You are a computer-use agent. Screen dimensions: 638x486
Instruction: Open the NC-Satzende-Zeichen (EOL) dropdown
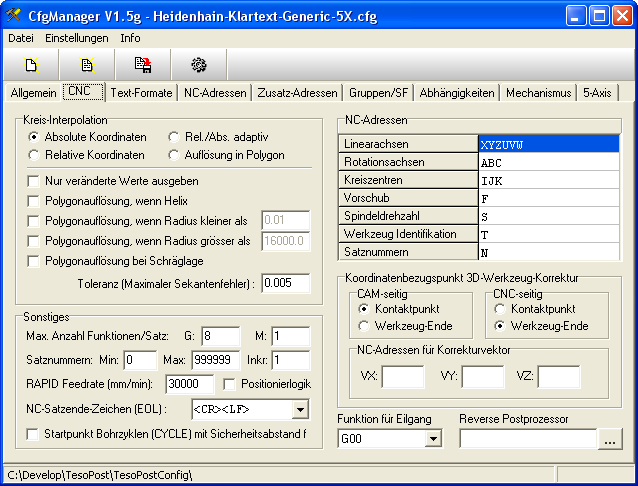tap(299, 409)
